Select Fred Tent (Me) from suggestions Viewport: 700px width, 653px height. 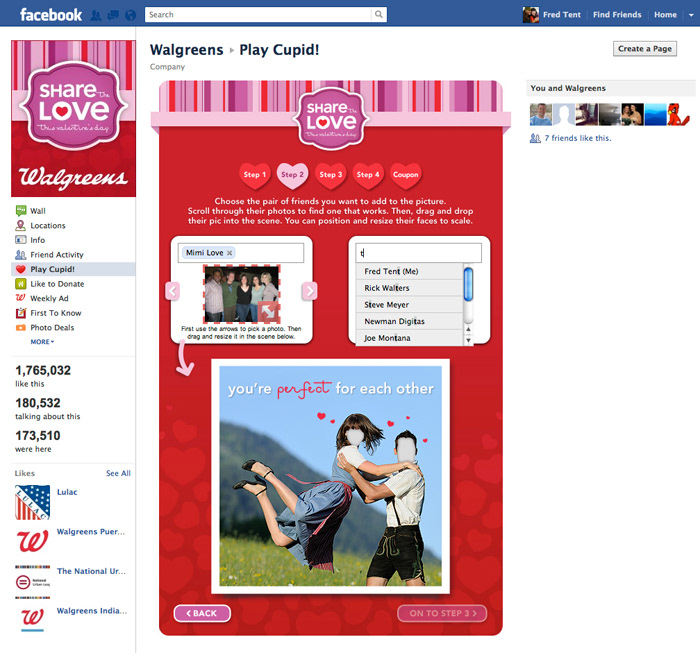(x=409, y=271)
